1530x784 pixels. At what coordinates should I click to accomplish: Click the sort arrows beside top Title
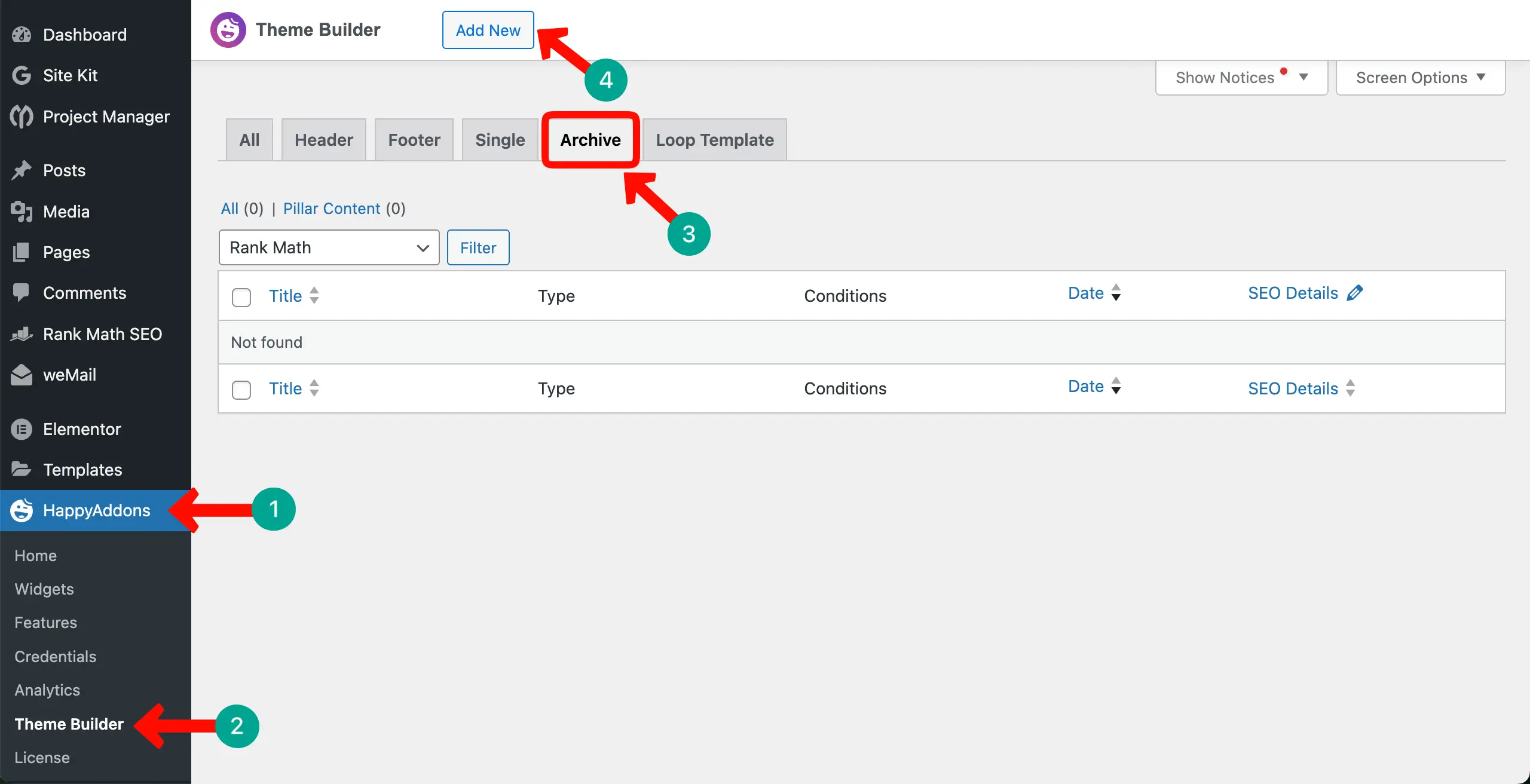tap(314, 295)
